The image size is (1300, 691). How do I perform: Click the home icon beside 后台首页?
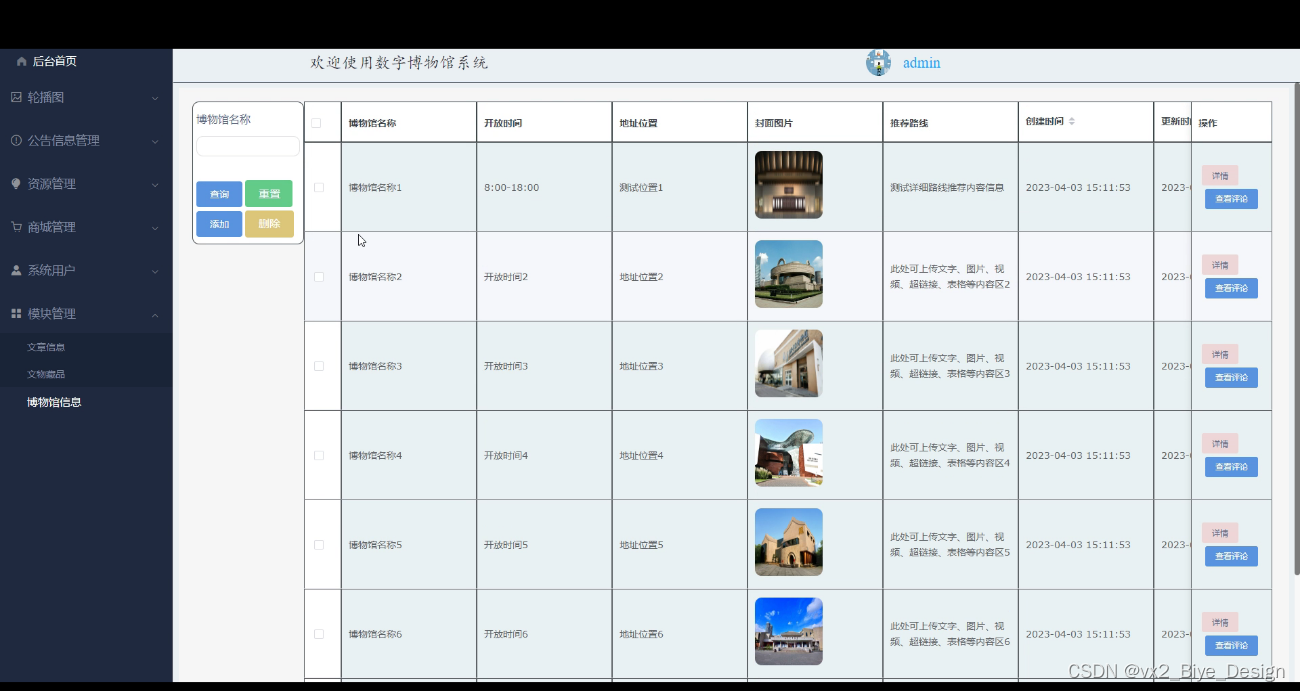pyautogui.click(x=22, y=62)
